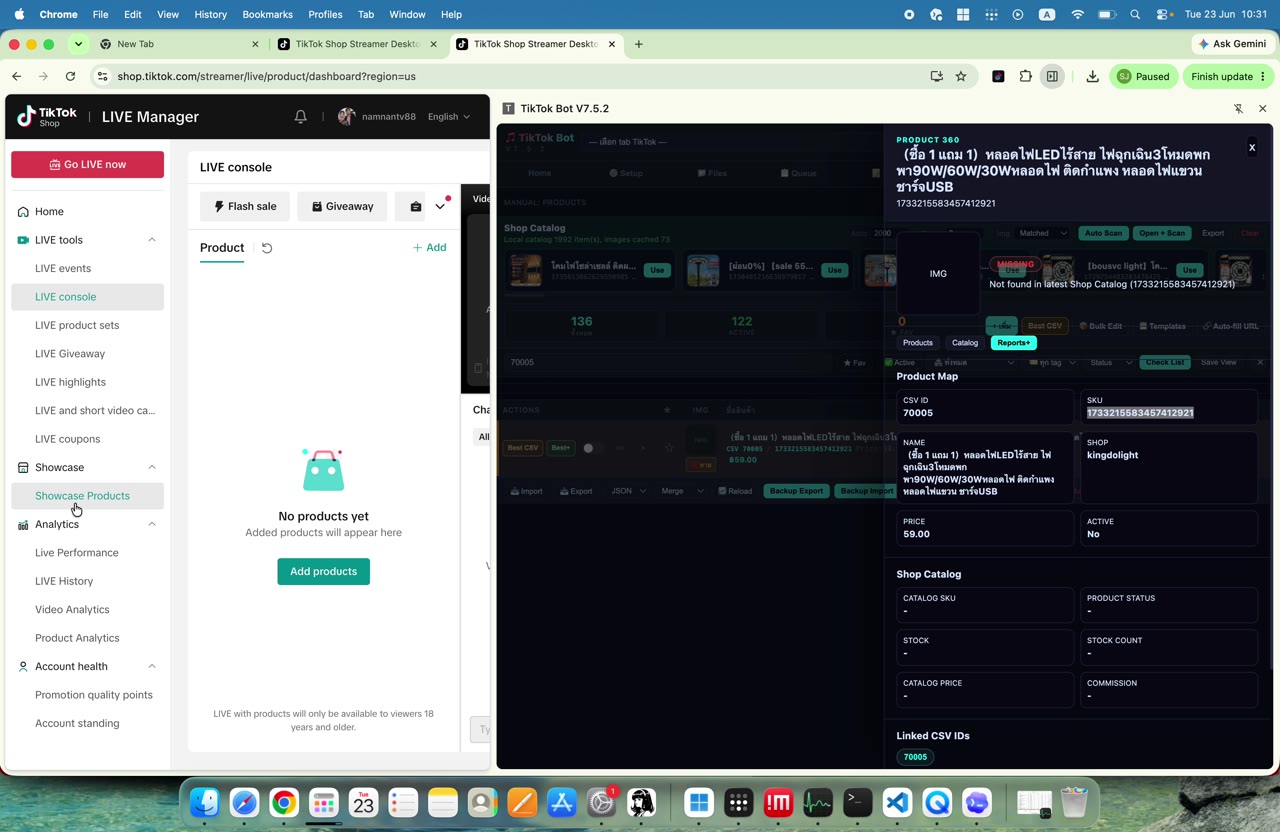The height and width of the screenshot is (832, 1280).
Task: Open the pinned colorful extension icon
Action: point(998,76)
